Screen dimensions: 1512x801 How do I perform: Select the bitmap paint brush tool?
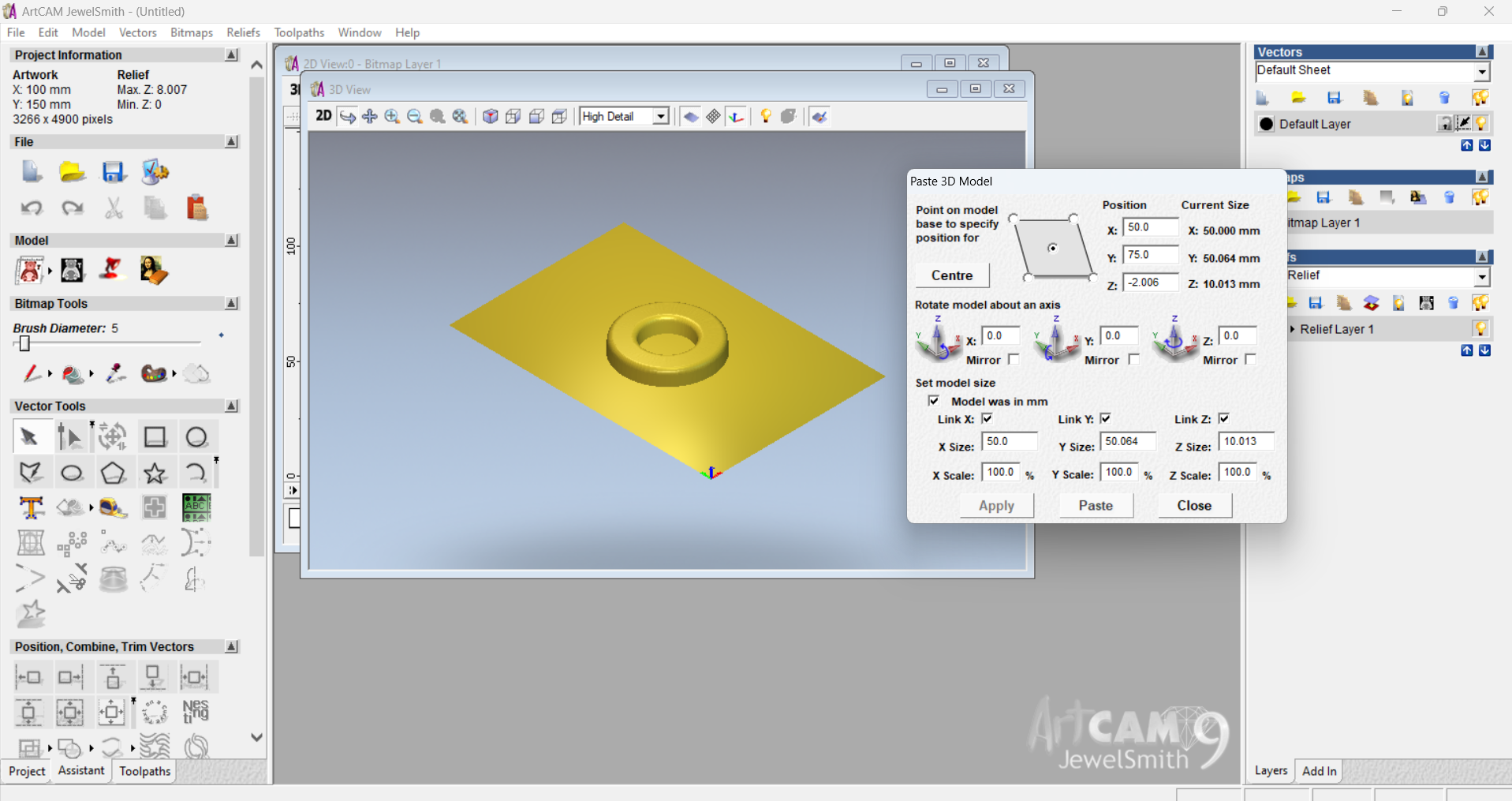click(32, 373)
